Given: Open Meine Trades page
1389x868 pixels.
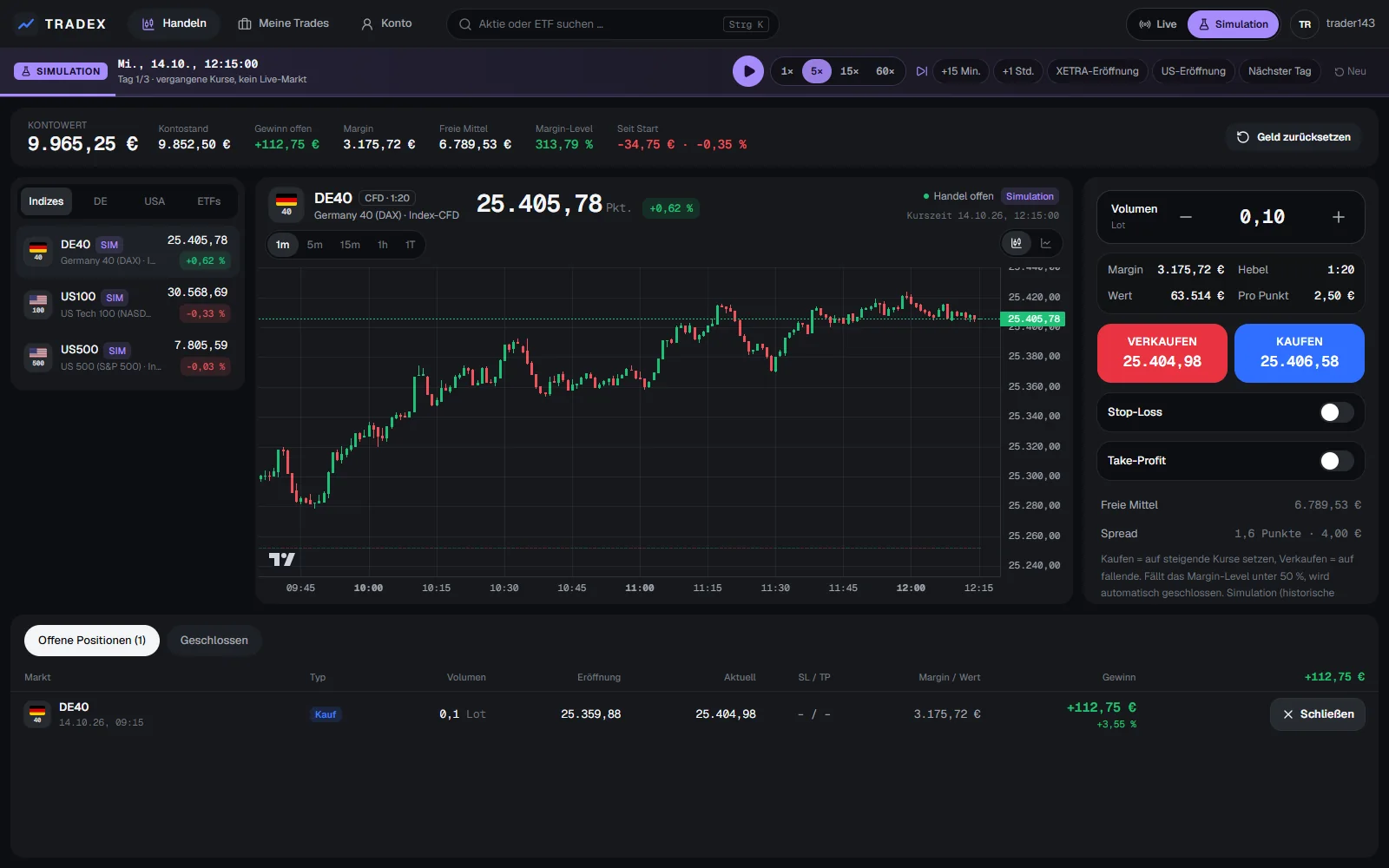Looking at the screenshot, I should point(283,23).
